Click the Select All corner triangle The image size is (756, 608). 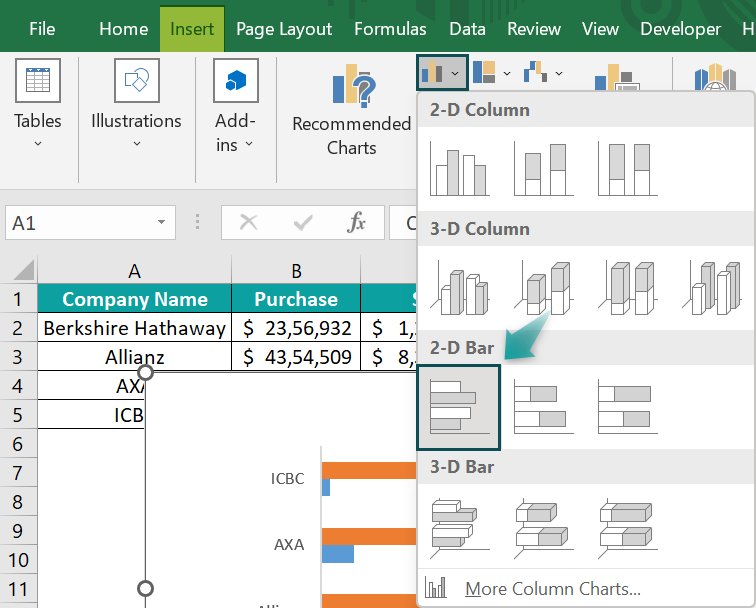[23, 269]
